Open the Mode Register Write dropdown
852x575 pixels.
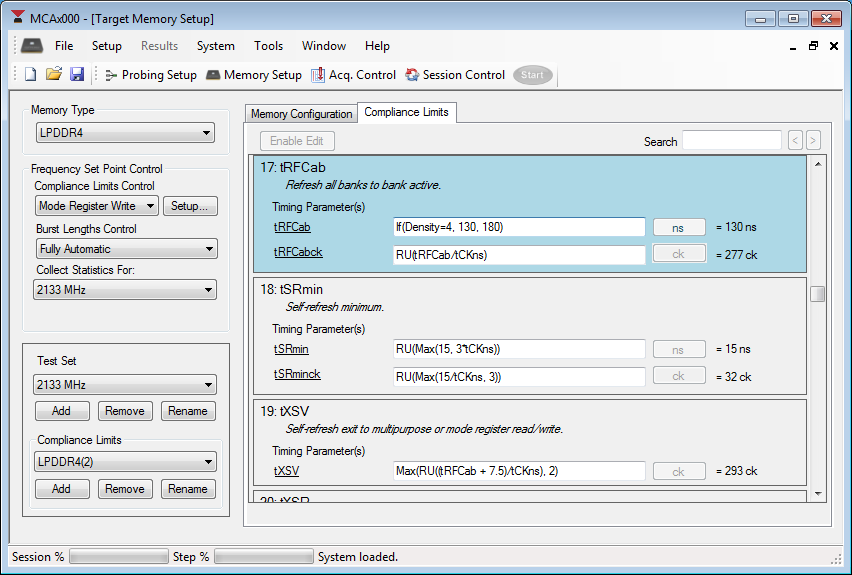[97, 206]
